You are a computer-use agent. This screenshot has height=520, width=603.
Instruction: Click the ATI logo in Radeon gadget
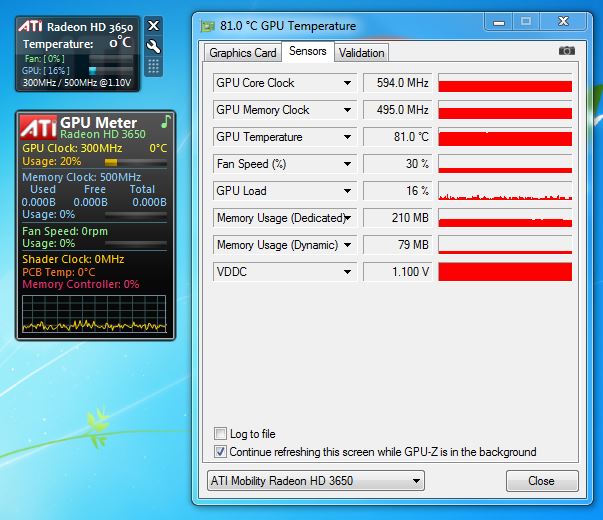(30, 26)
